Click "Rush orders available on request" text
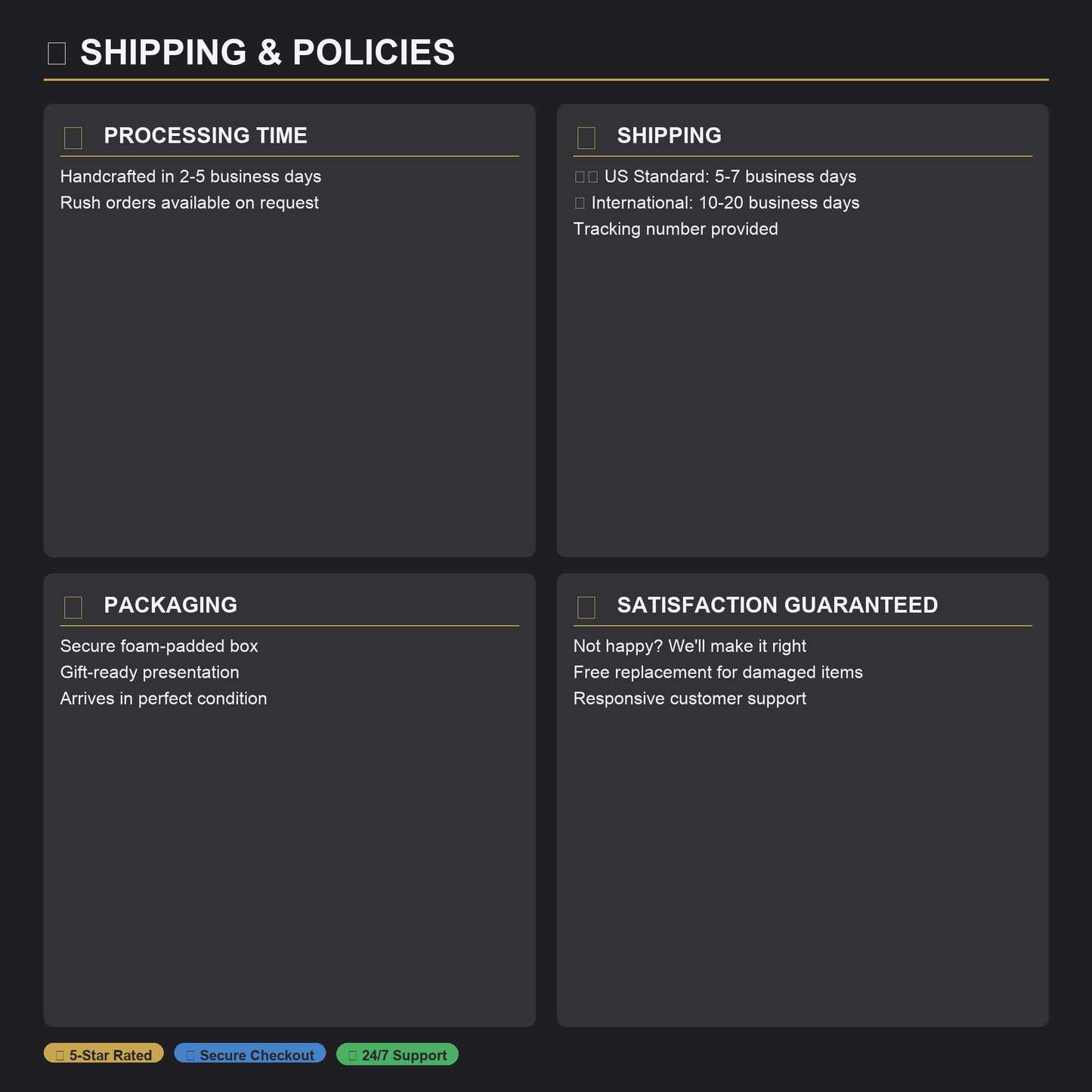Screen dimensions: 1092x1092 [189, 203]
